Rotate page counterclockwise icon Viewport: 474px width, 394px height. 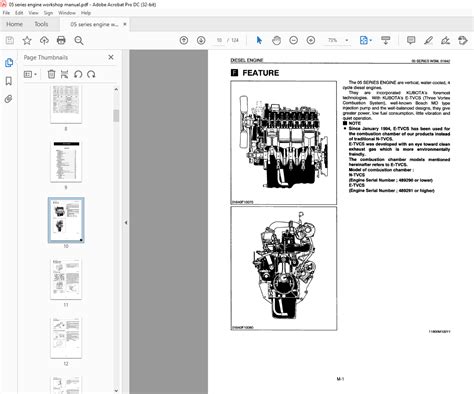pos(78,74)
